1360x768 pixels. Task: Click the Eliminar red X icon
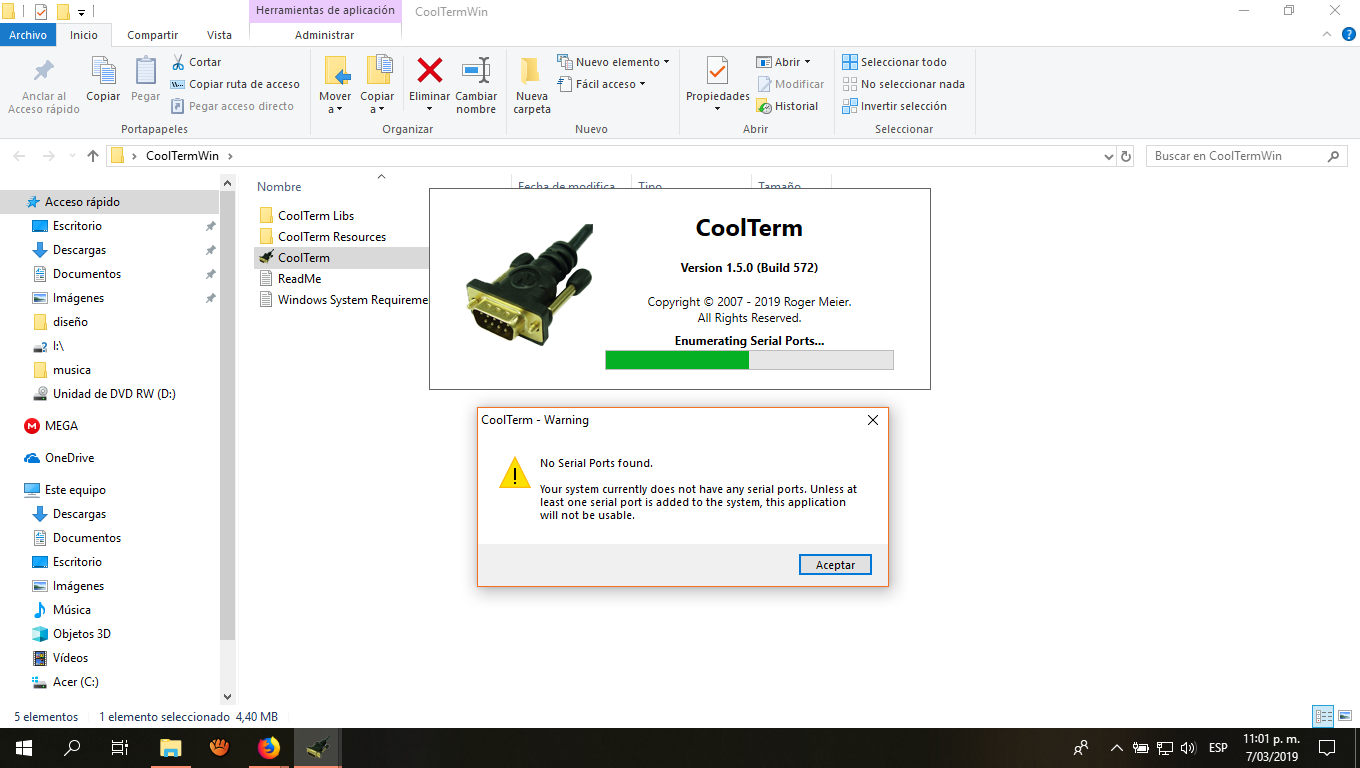point(429,71)
